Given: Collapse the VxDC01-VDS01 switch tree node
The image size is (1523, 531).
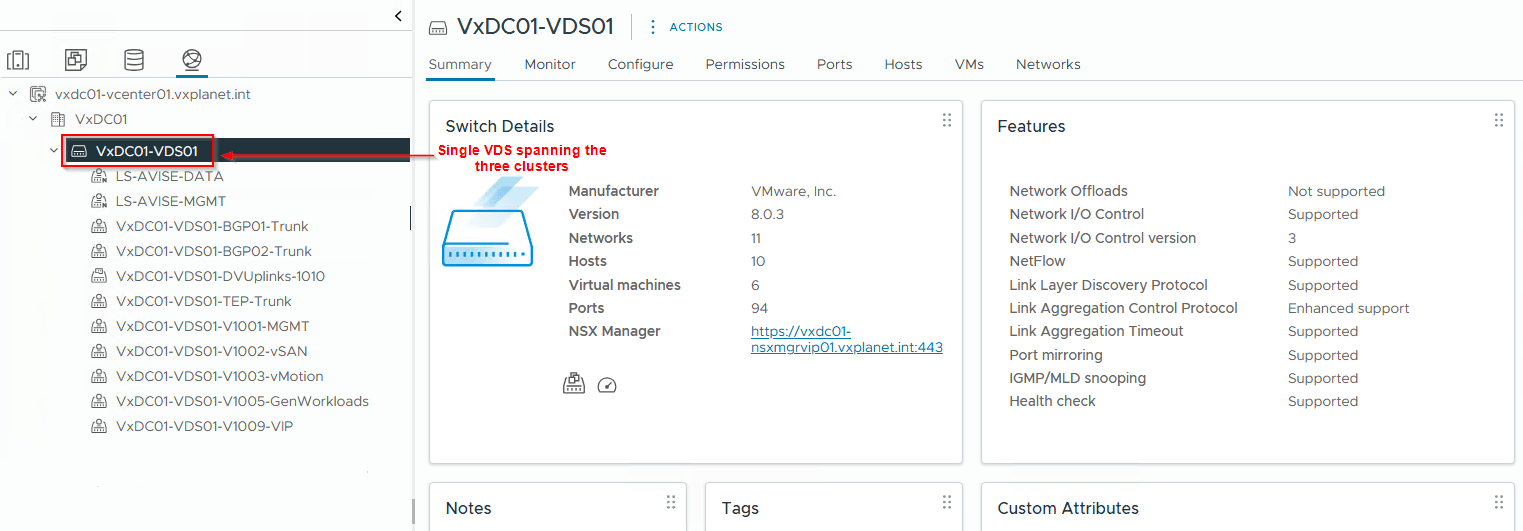Looking at the screenshot, I should click(x=53, y=151).
